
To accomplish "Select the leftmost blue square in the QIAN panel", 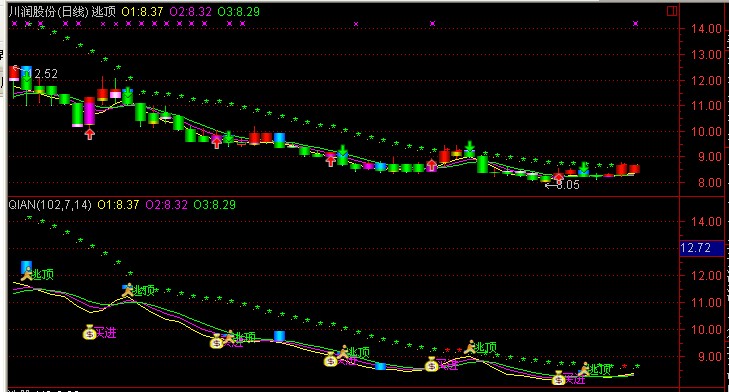I will (27, 267).
